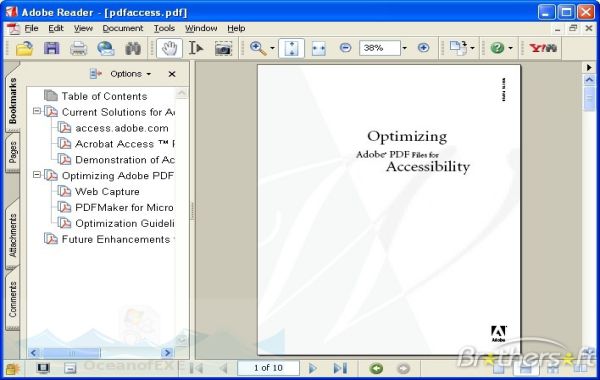Select the Web Capture bookmark
The image size is (600, 380).
107,191
